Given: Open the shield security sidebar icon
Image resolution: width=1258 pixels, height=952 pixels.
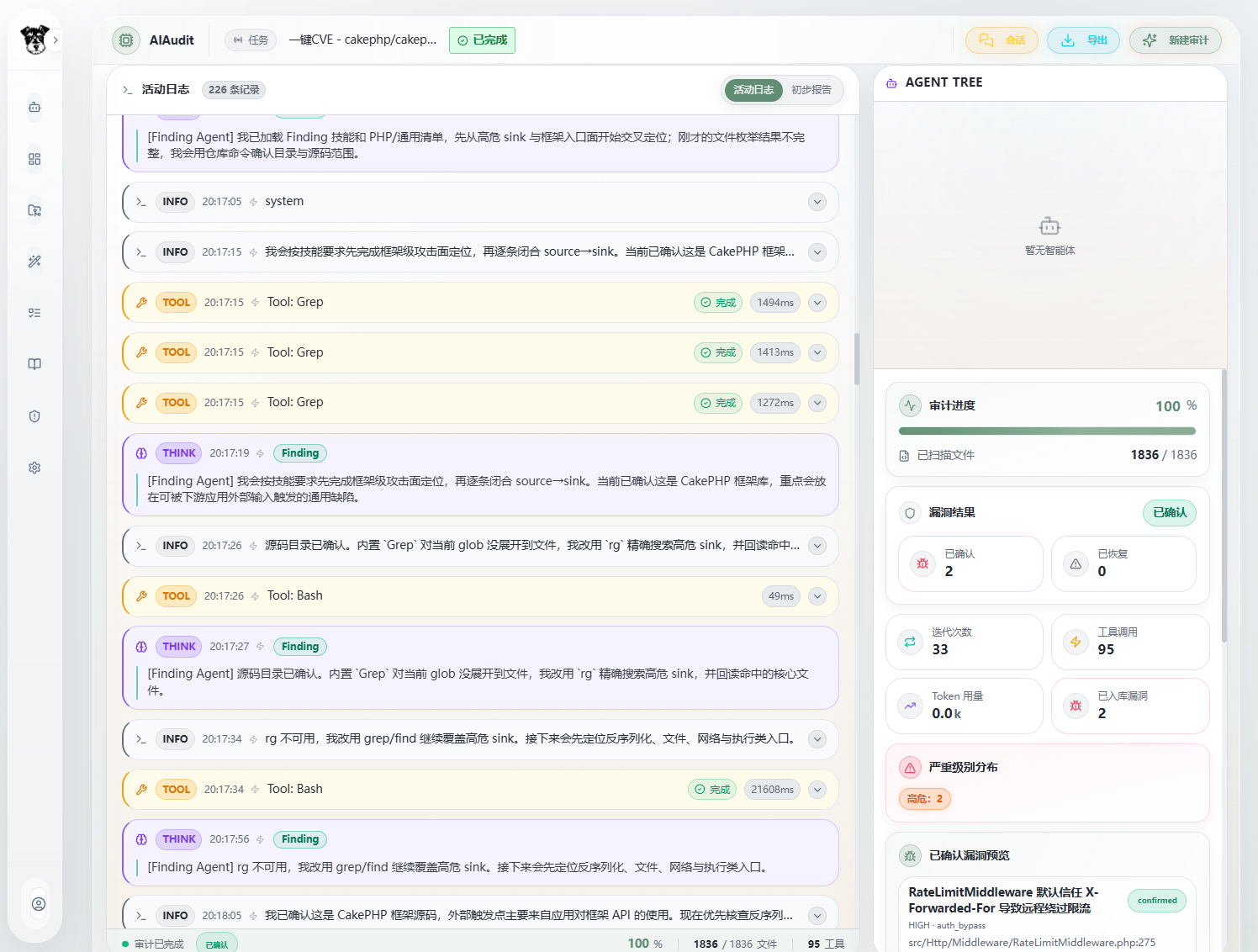Looking at the screenshot, I should click(x=34, y=416).
